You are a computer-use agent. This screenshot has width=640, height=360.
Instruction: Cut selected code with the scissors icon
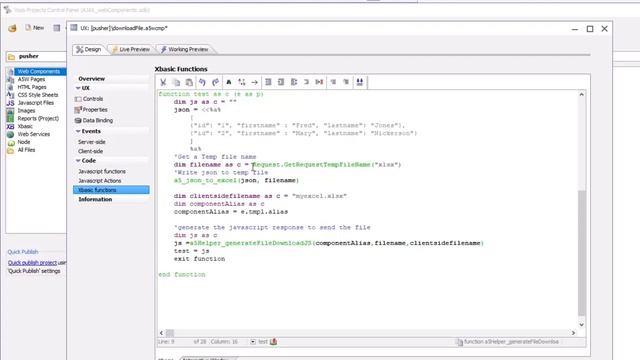(163, 82)
